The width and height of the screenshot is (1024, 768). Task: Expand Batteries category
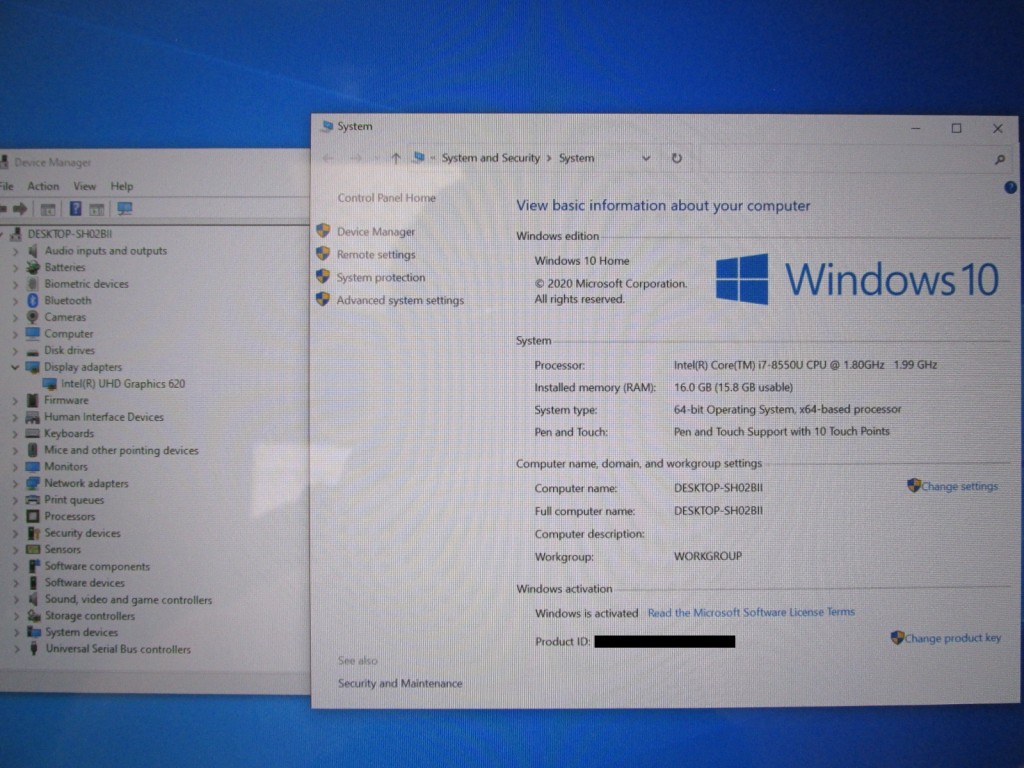[15, 268]
